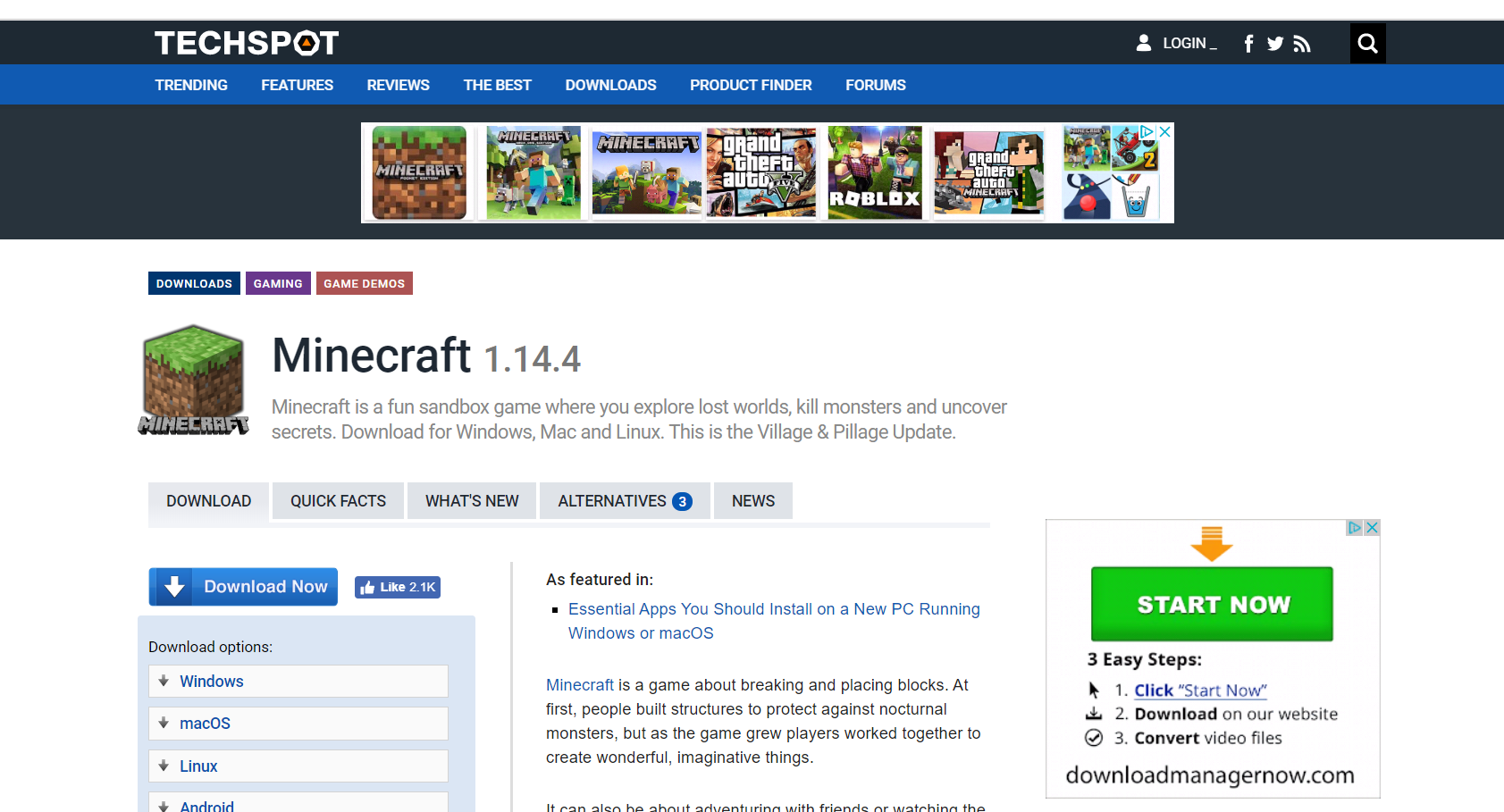Visit the Forums section
This screenshot has width=1504, height=812.
click(876, 85)
